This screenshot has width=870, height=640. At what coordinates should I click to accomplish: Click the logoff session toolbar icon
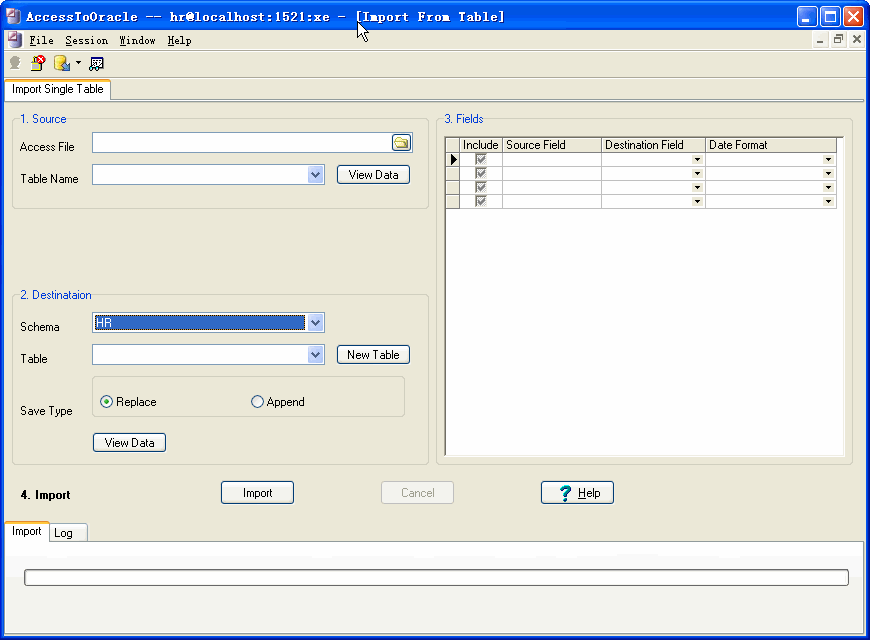[x=38, y=63]
